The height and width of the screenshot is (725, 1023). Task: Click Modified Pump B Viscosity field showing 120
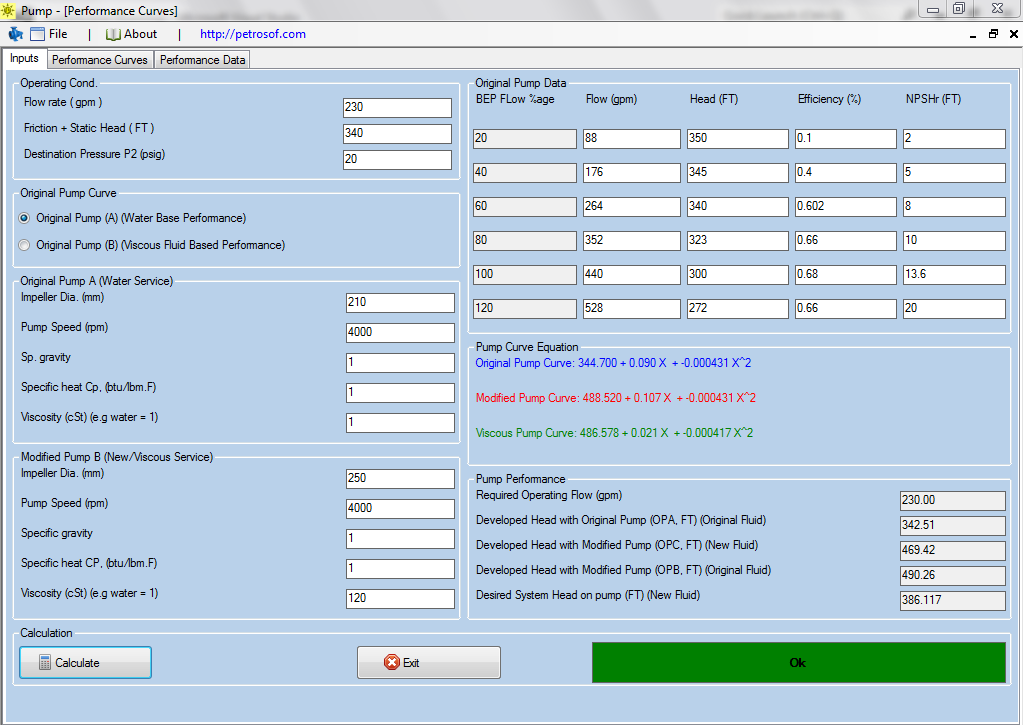[400, 598]
